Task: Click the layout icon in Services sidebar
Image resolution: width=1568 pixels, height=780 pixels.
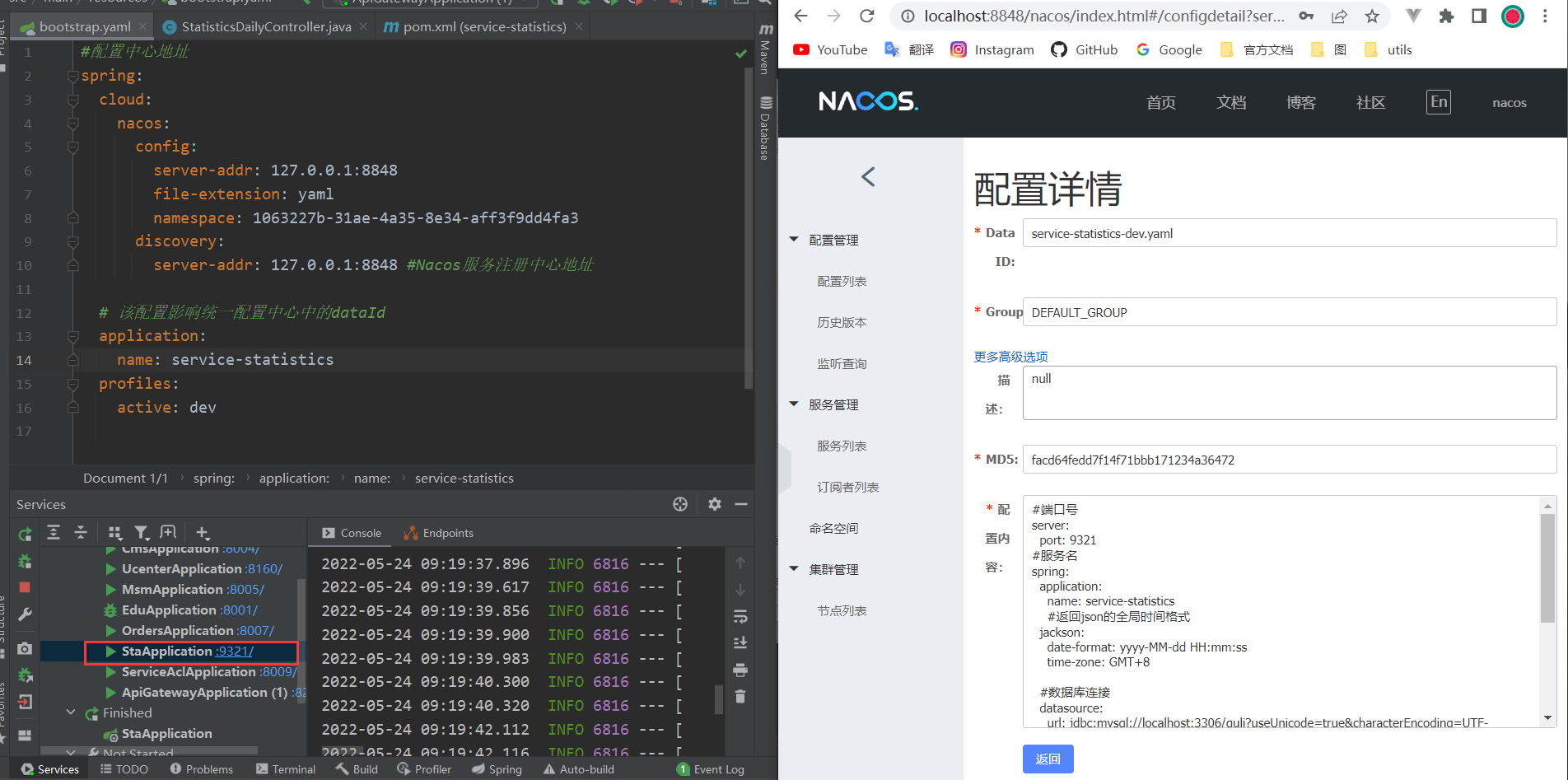Action: coord(25,735)
